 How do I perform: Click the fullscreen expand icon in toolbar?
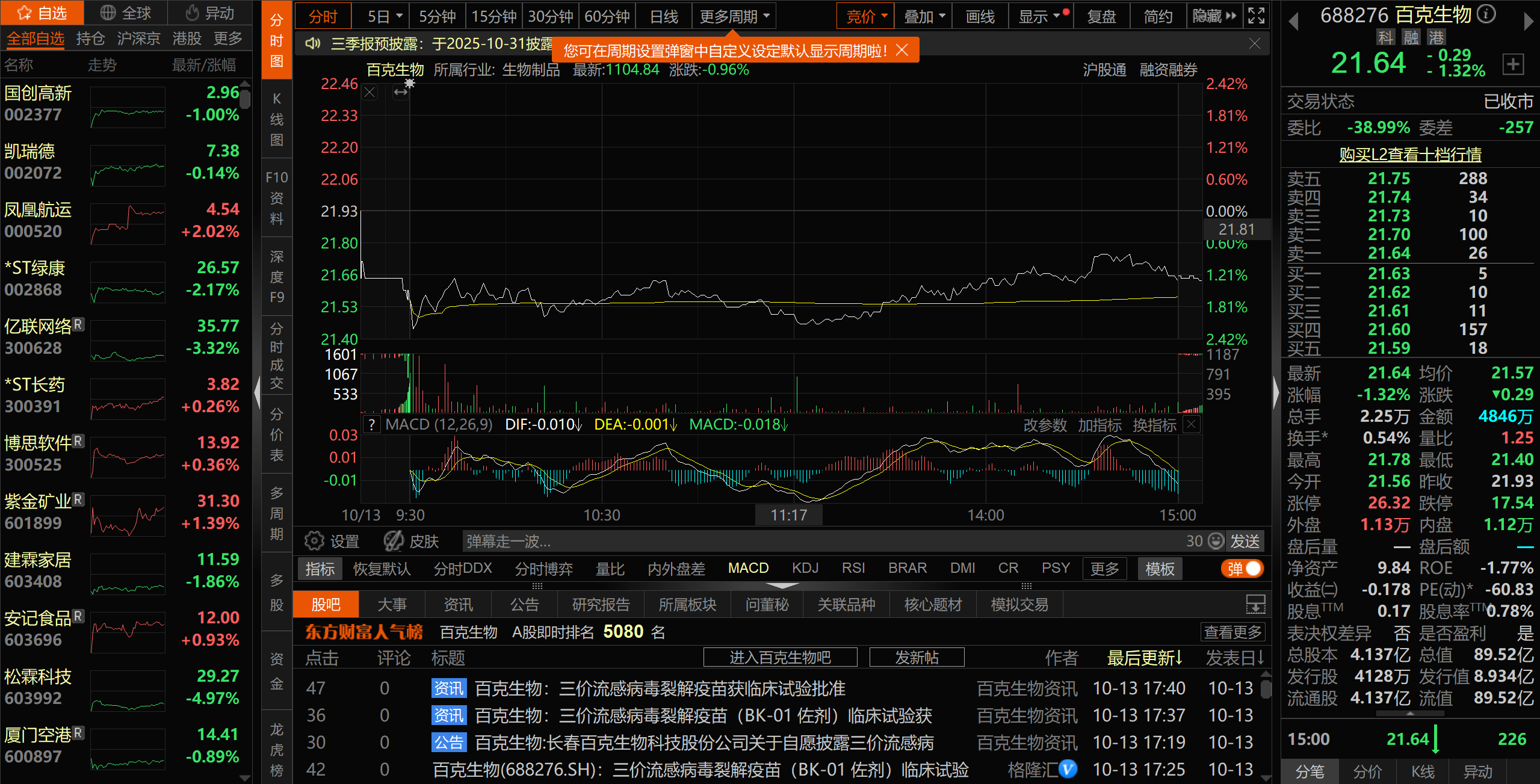click(1257, 16)
